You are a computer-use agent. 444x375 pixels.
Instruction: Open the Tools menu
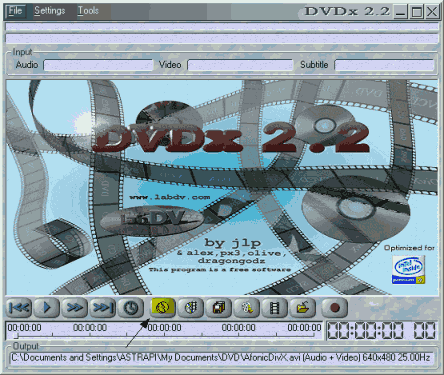click(88, 11)
